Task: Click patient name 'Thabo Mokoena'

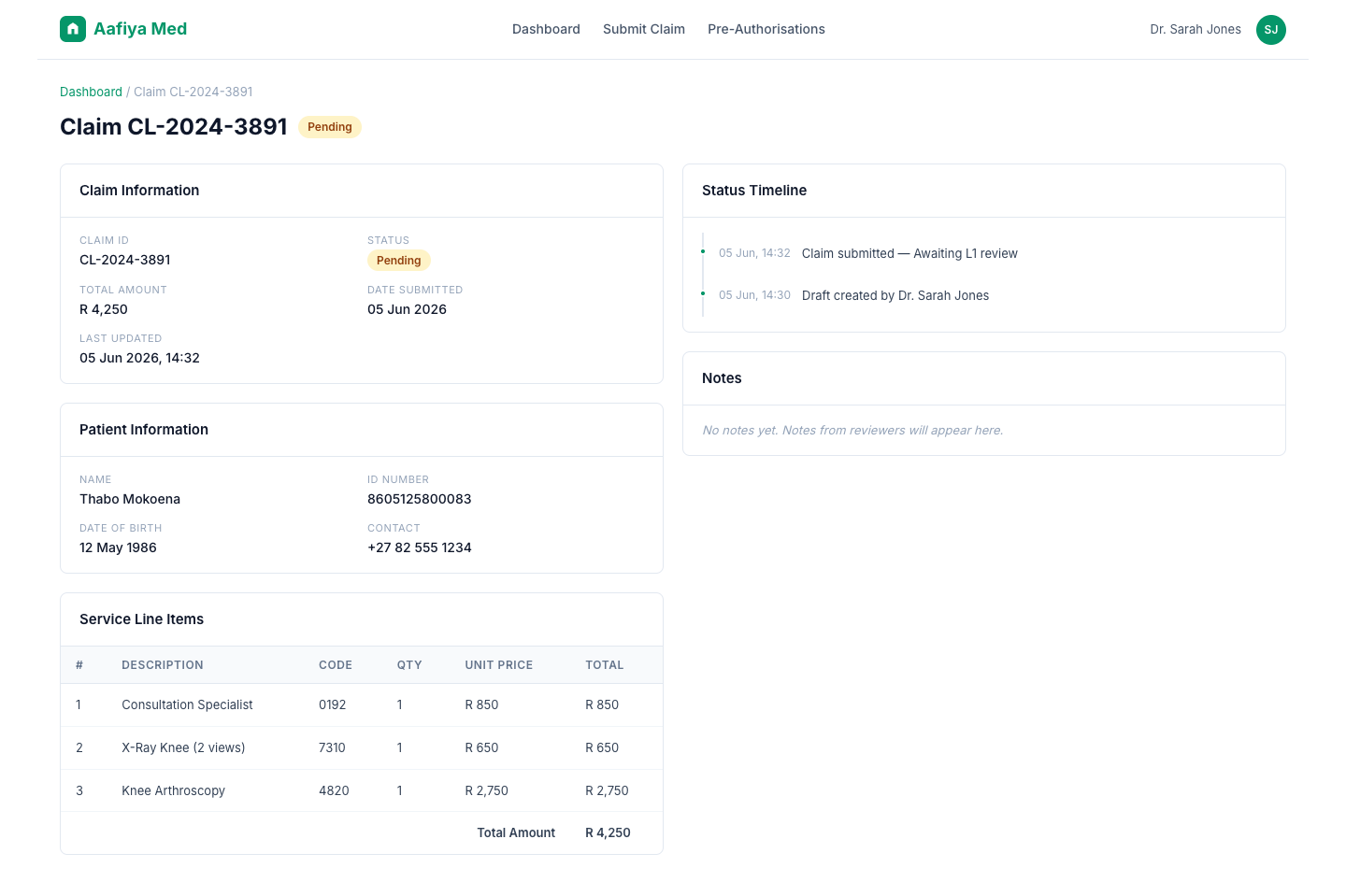Action: tap(130, 499)
